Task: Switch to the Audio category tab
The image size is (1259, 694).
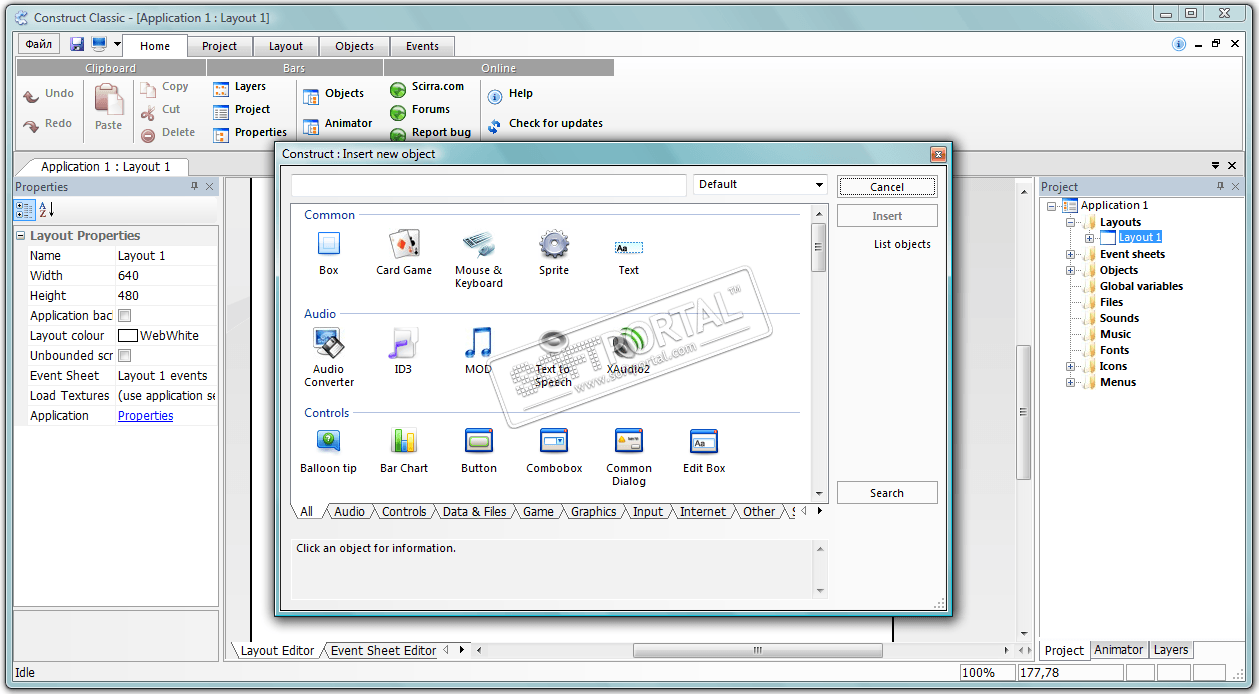Action: 349,512
